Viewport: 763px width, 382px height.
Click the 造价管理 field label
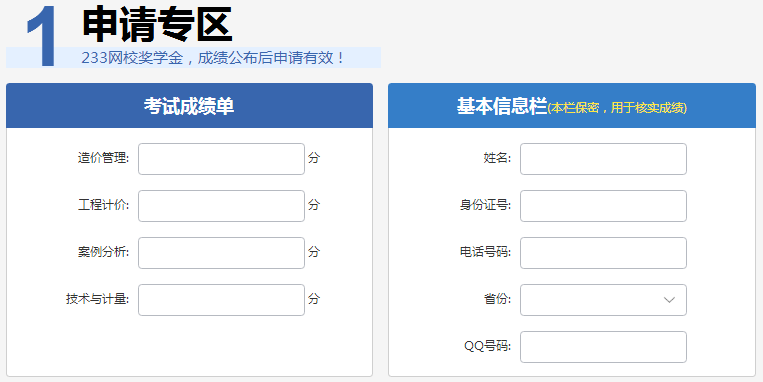(103, 158)
